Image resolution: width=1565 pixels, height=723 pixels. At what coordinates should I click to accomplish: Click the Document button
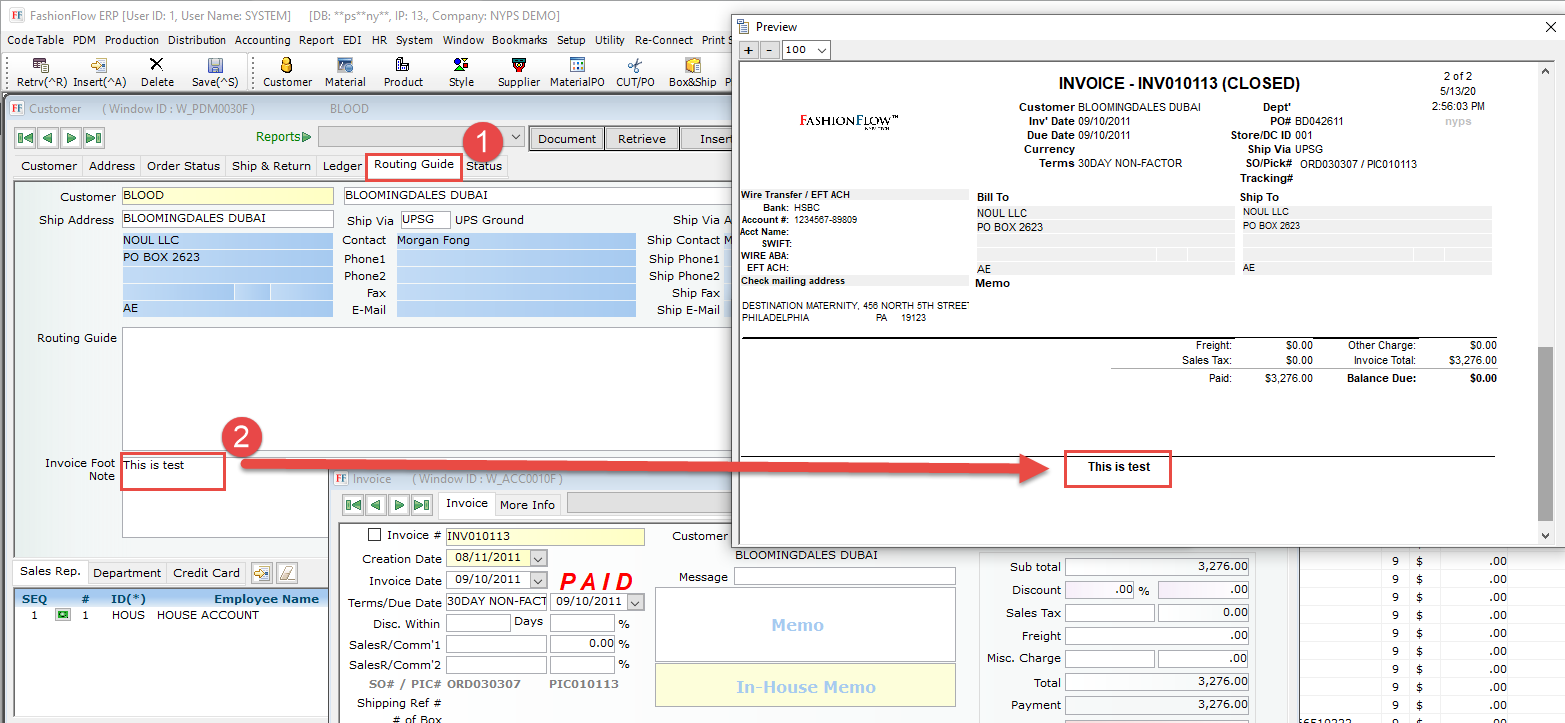[x=567, y=139]
